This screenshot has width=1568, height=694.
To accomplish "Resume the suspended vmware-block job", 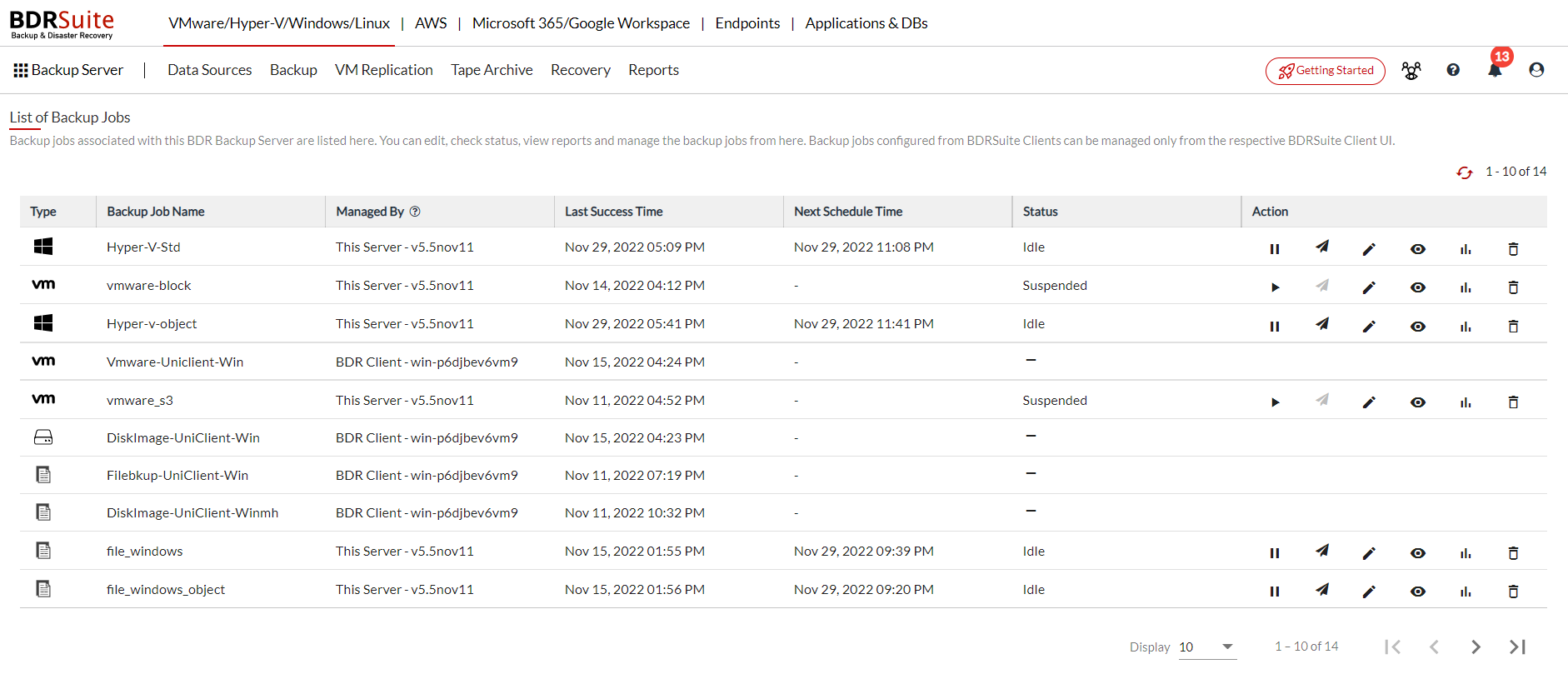I will 1275,287.
